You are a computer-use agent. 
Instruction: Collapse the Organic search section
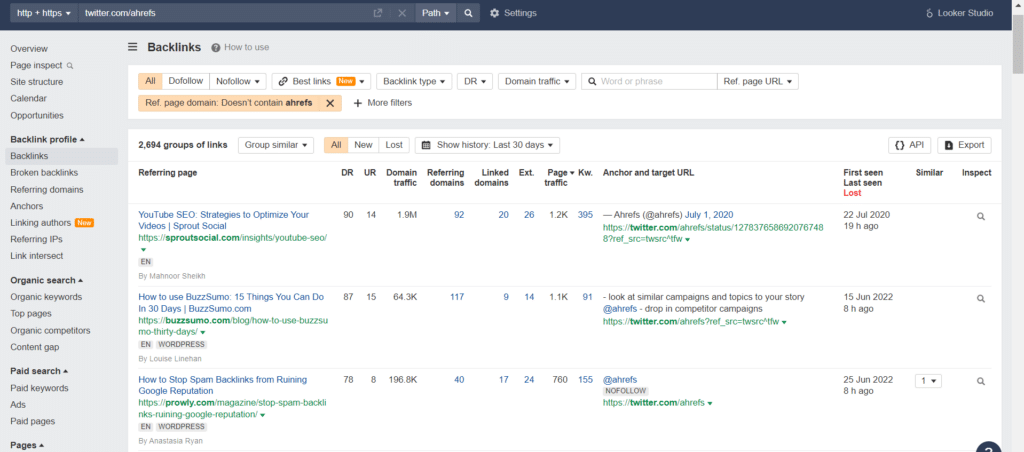pos(46,280)
